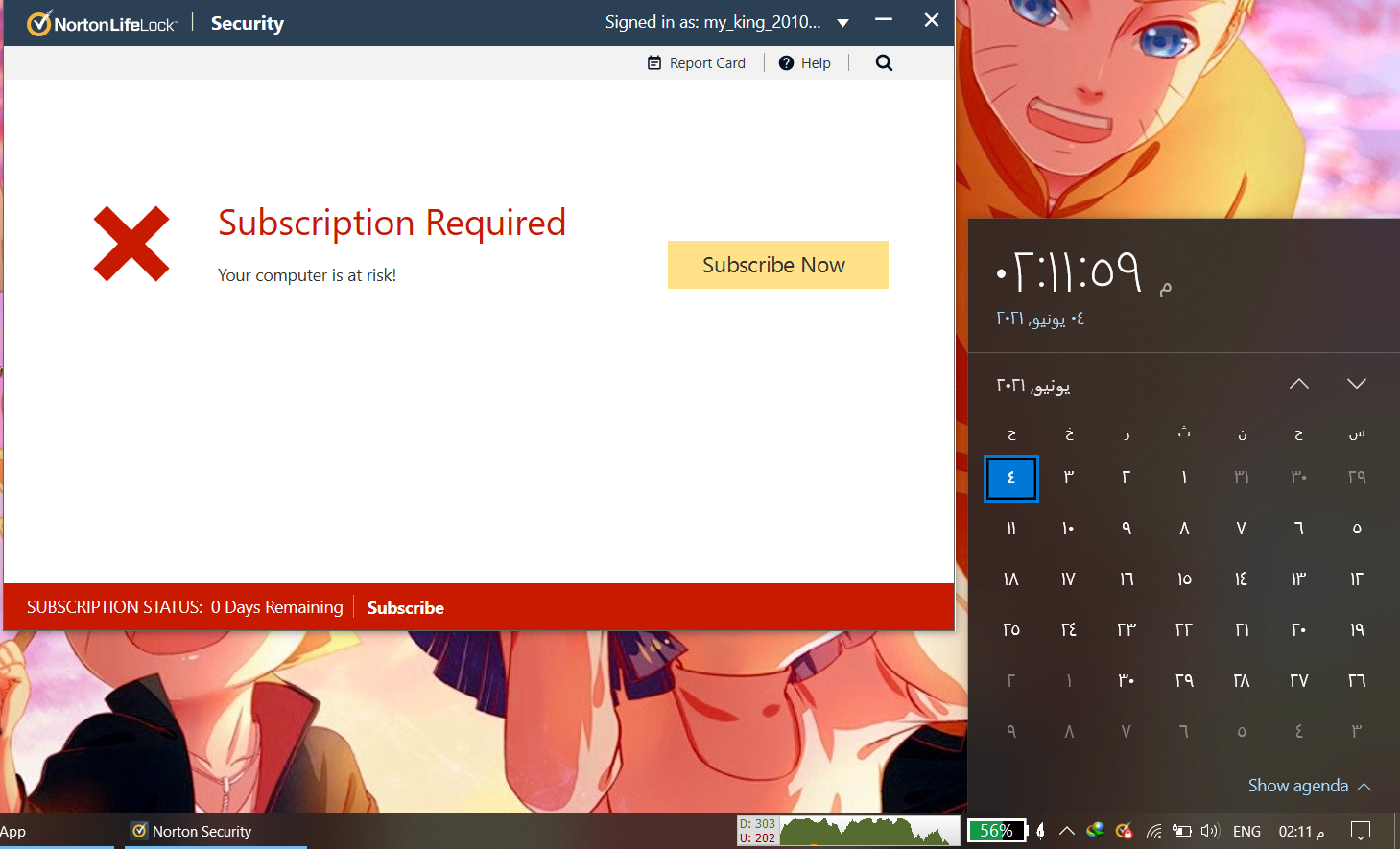Select June 25 (٢٥) in the calendar
This screenshot has width=1400, height=849.
coord(1011,630)
